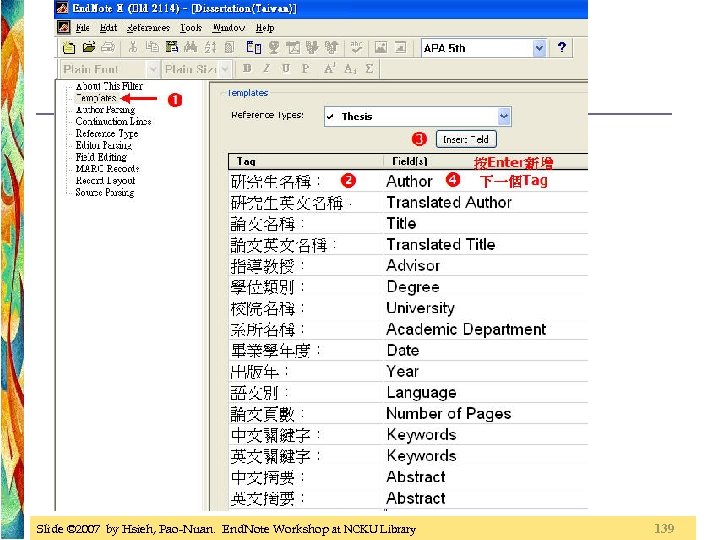Click the Field(s) column header

(x=486, y=161)
